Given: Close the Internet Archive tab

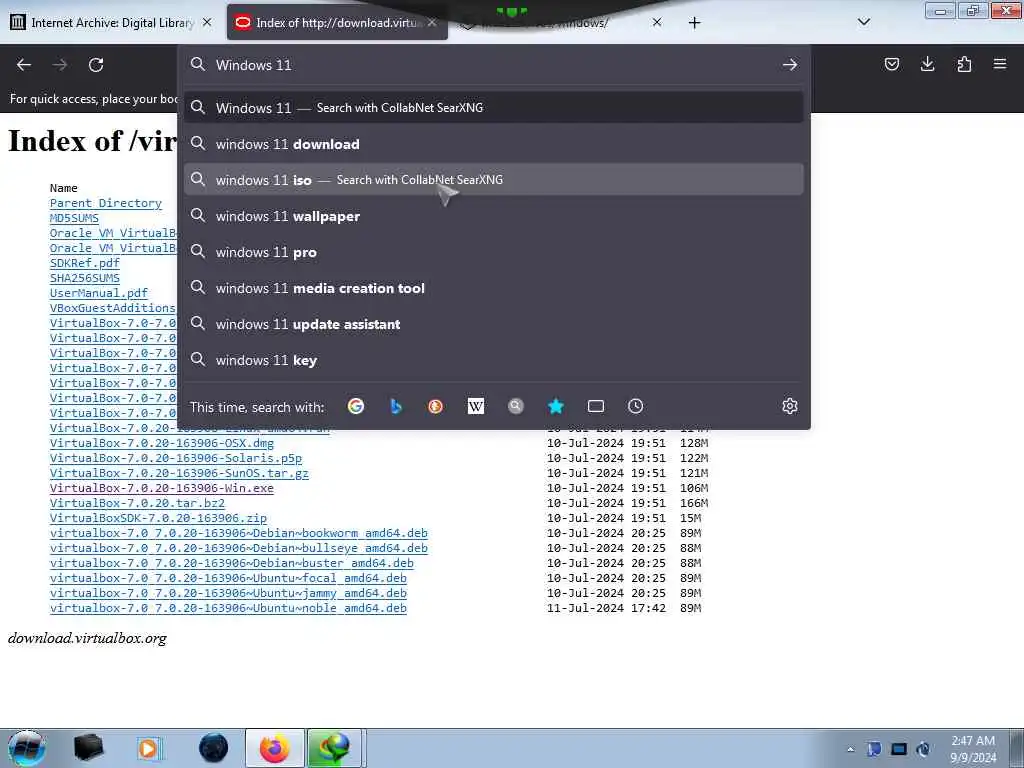Looking at the screenshot, I should point(207,22).
